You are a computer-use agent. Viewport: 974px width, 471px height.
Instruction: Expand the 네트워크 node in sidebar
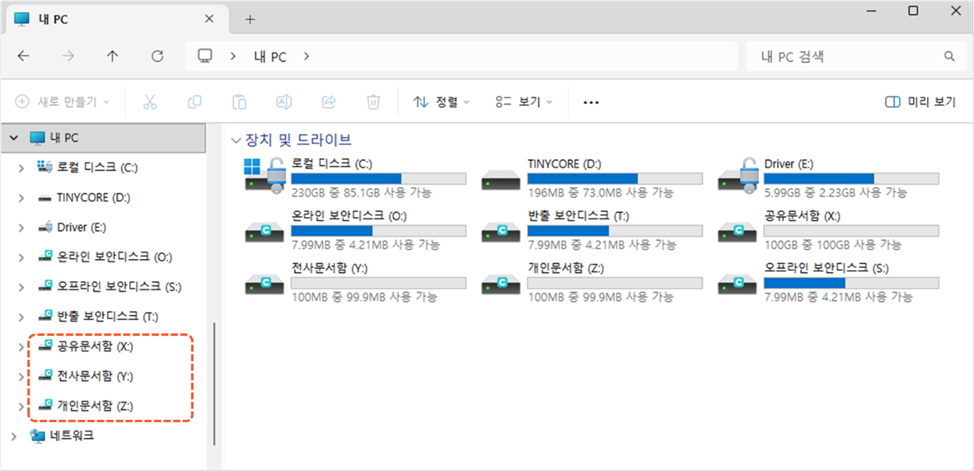pyautogui.click(x=13, y=436)
